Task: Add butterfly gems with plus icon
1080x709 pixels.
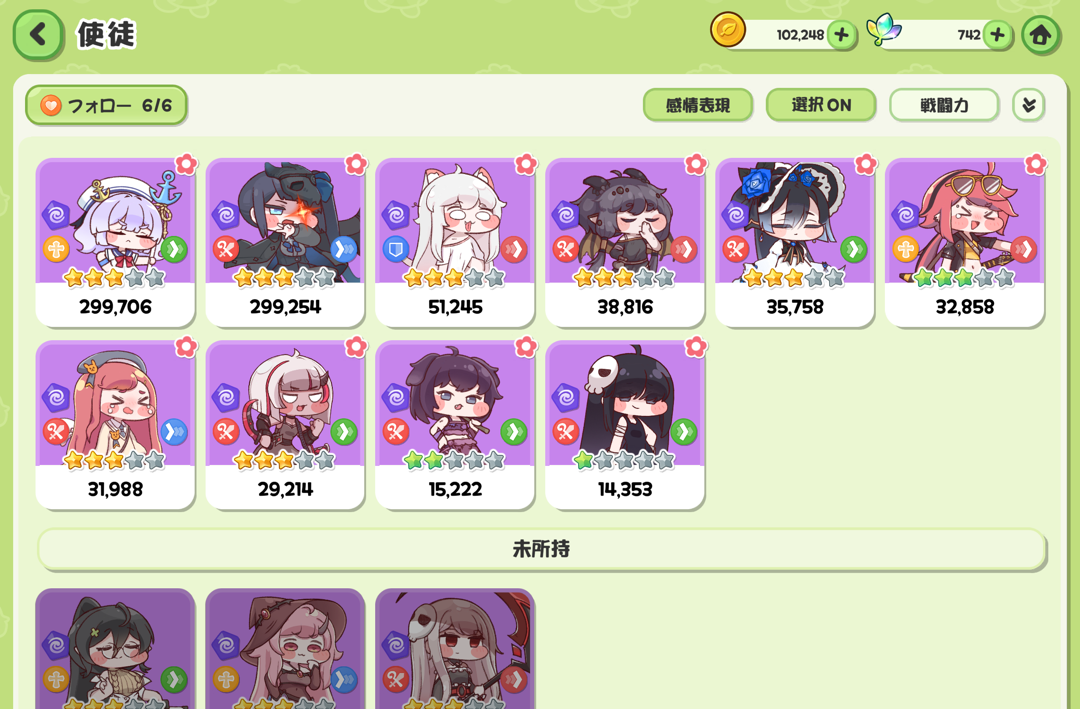Action: 997,34
